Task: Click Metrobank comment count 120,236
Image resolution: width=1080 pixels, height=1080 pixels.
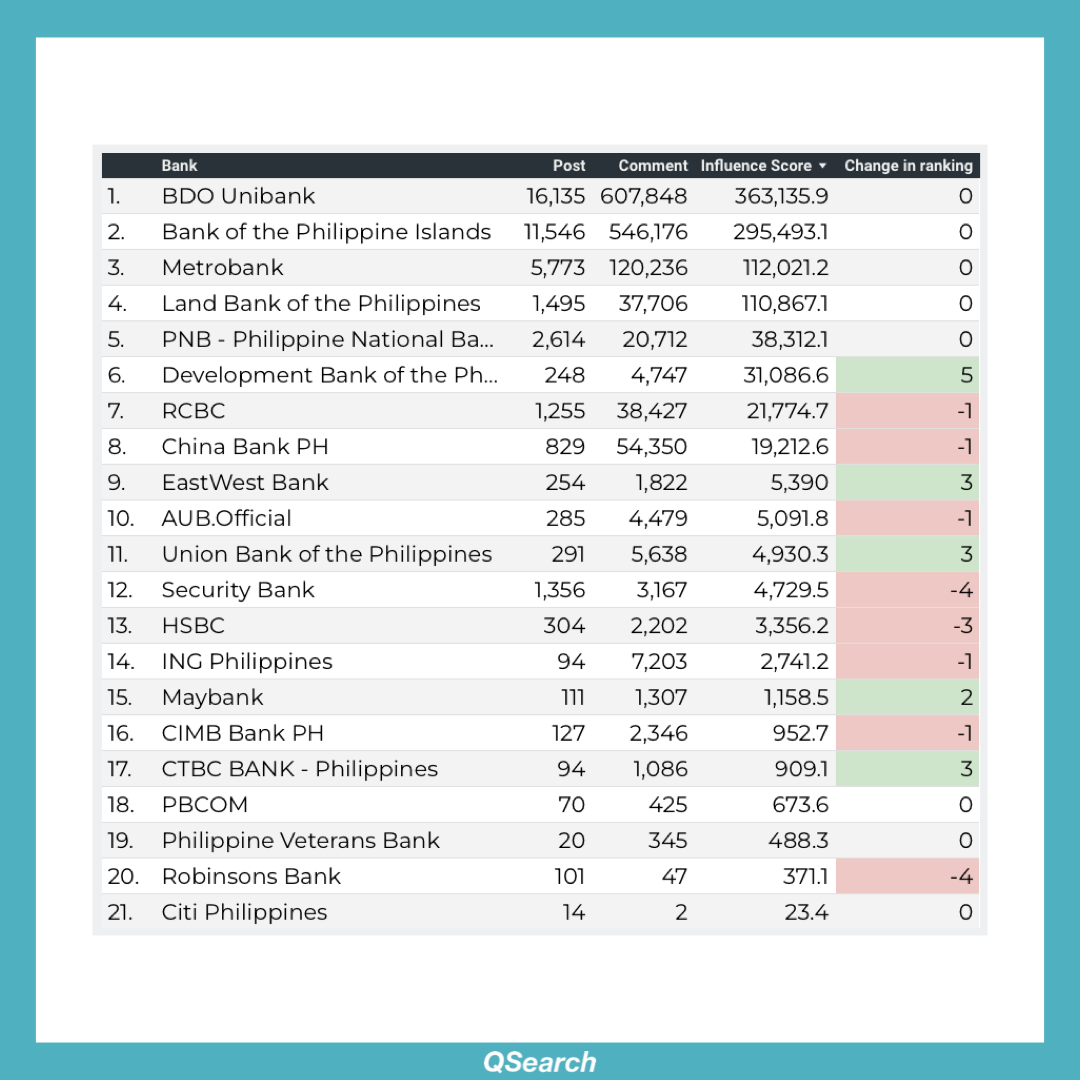Action: tap(649, 268)
